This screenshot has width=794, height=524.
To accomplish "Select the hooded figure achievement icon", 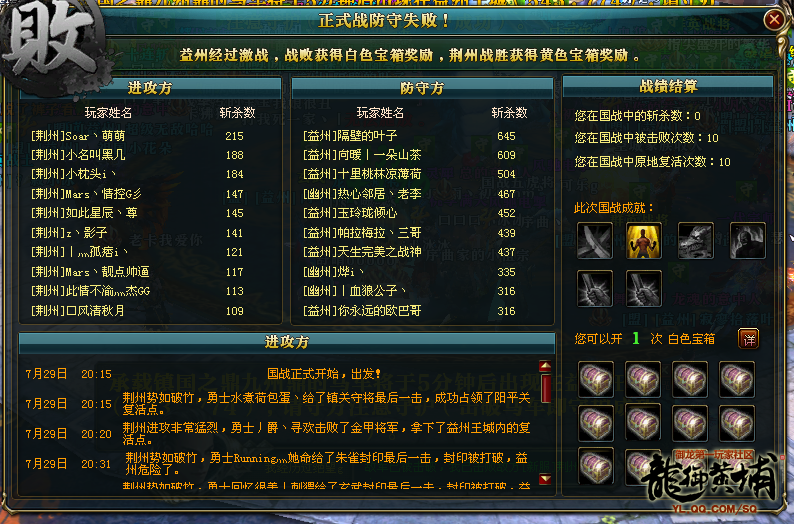I will (747, 240).
